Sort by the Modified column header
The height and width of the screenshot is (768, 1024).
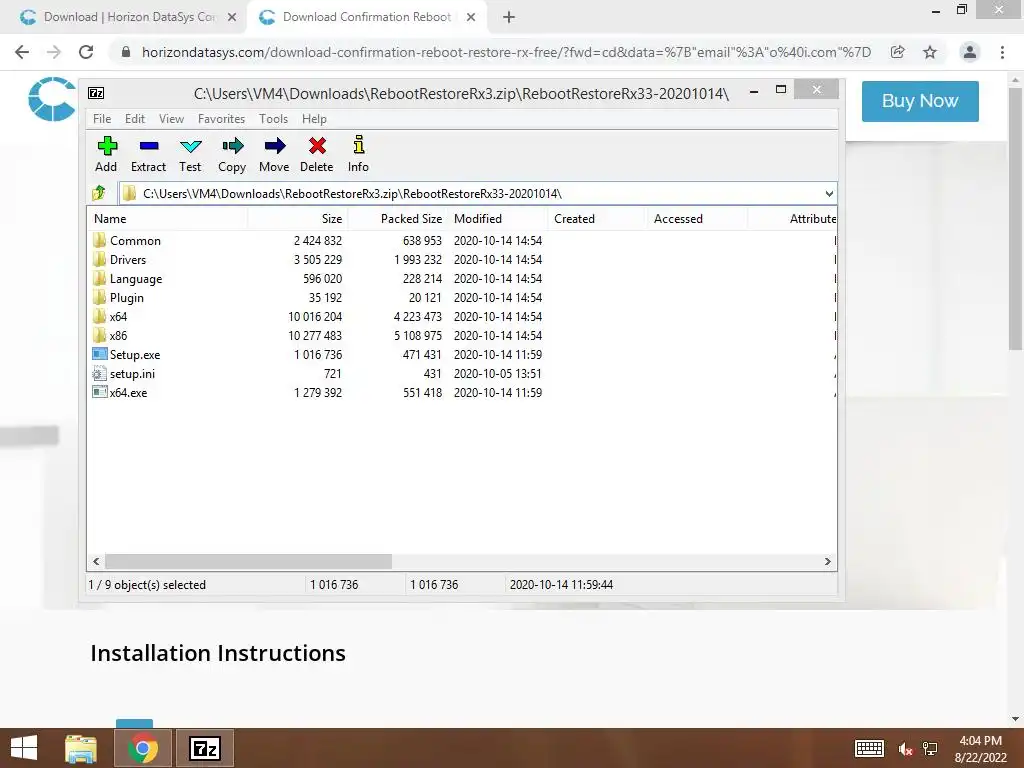tap(498, 219)
